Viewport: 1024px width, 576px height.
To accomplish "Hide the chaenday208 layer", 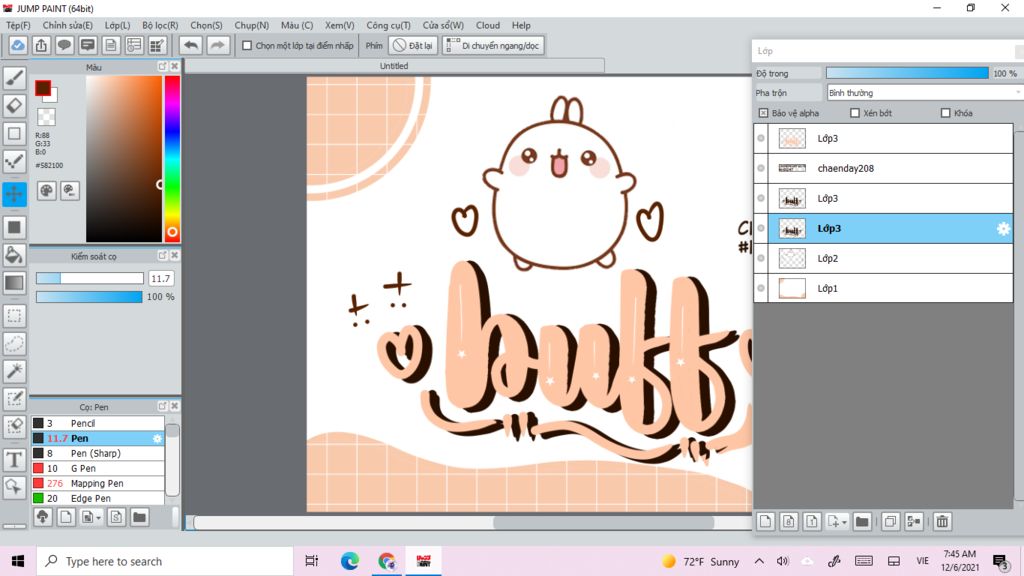I will pos(761,168).
